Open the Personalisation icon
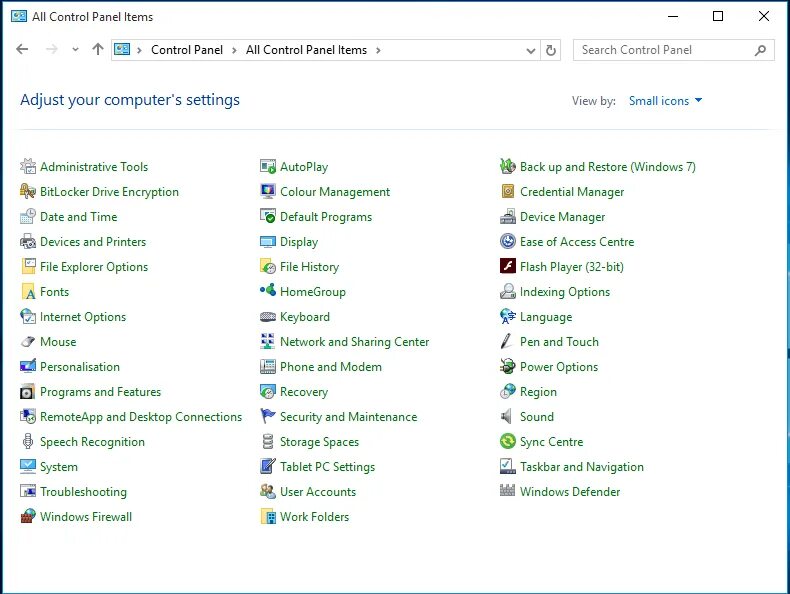 click(28, 367)
